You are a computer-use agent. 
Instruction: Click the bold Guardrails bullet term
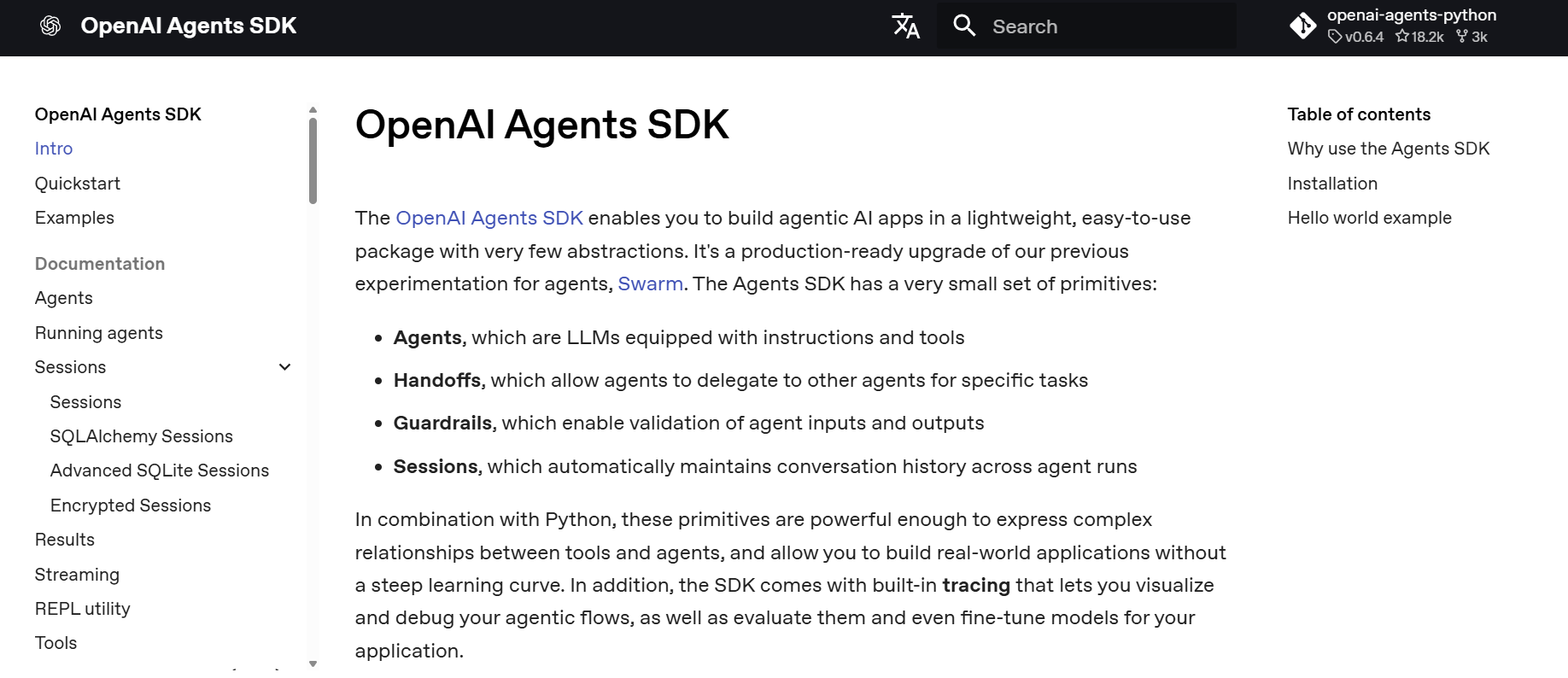pos(443,423)
